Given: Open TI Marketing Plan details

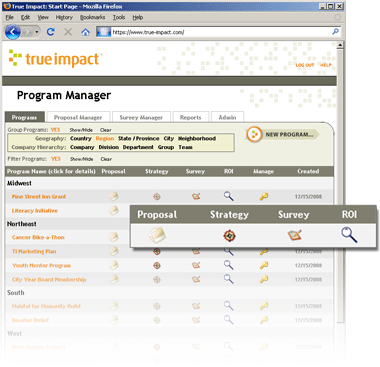Looking at the screenshot, I should tap(34, 251).
